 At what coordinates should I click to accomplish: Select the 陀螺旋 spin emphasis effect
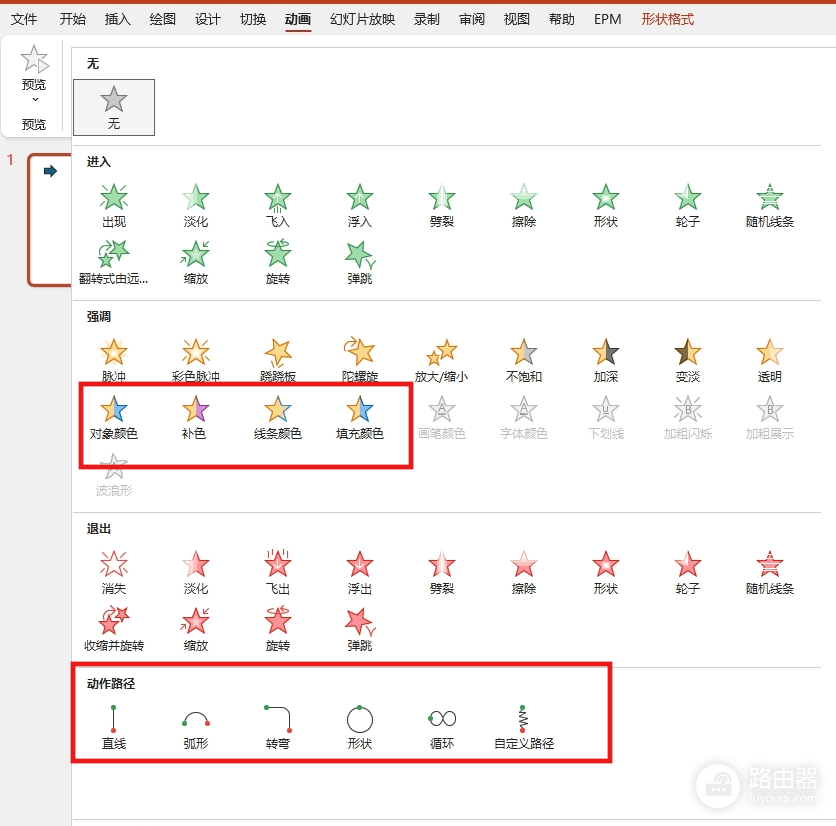click(x=360, y=360)
